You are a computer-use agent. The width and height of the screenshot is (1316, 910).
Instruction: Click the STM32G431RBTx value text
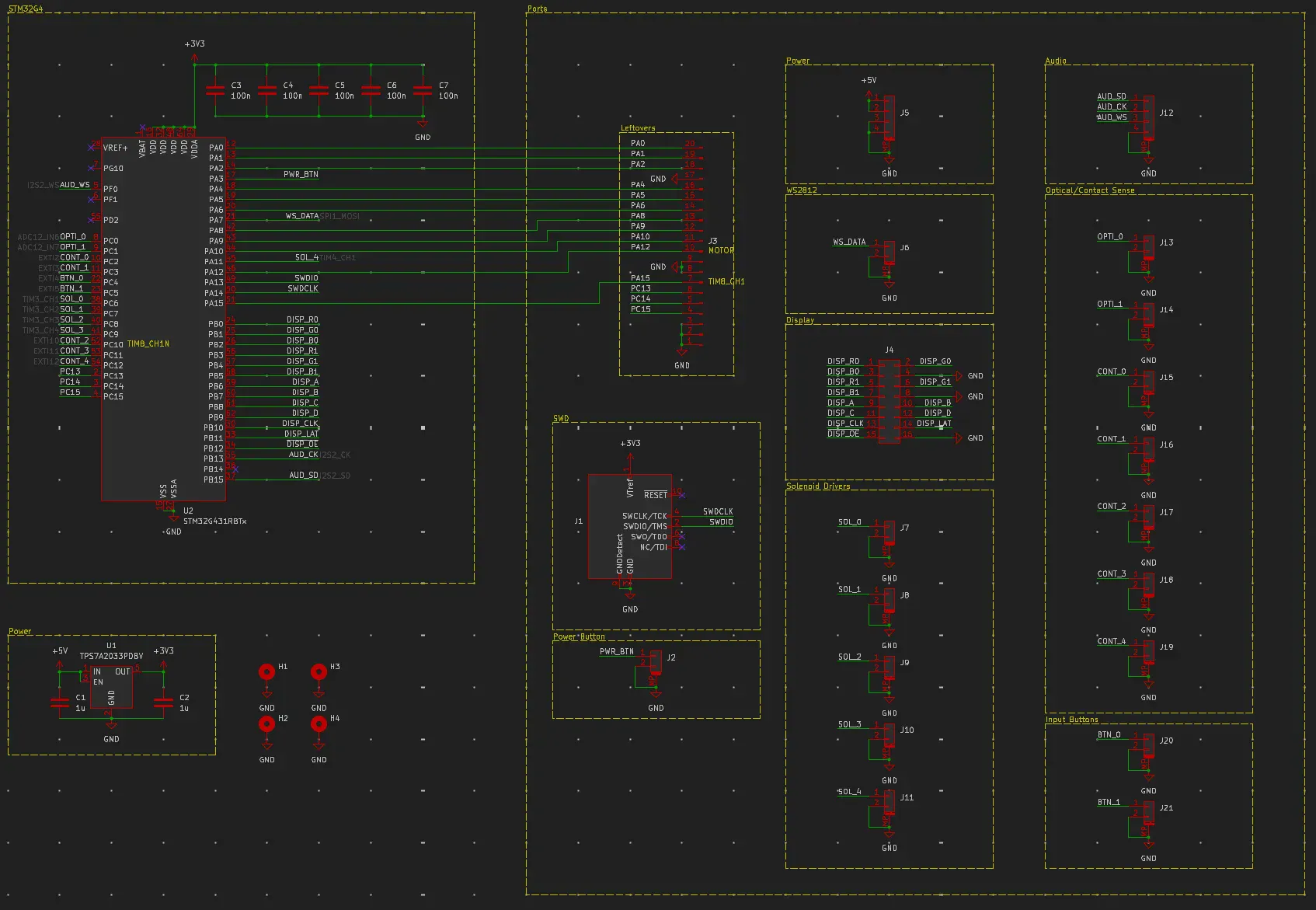(215, 521)
